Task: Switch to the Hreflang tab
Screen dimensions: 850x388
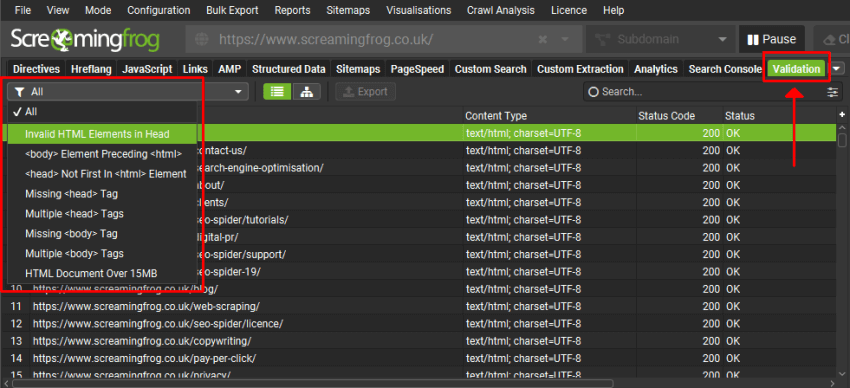Action: tap(91, 69)
